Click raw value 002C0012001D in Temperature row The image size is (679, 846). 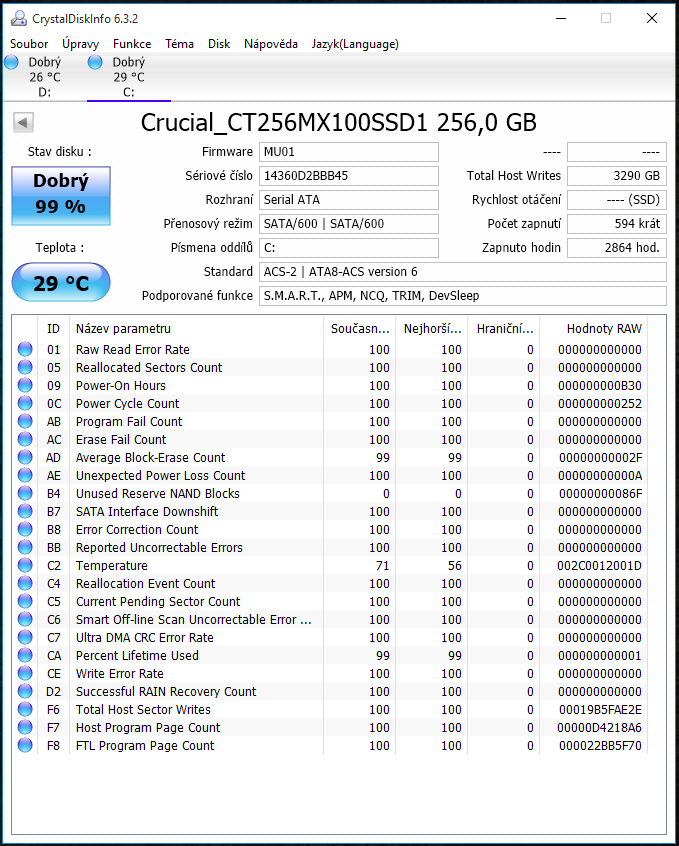[x=599, y=565]
